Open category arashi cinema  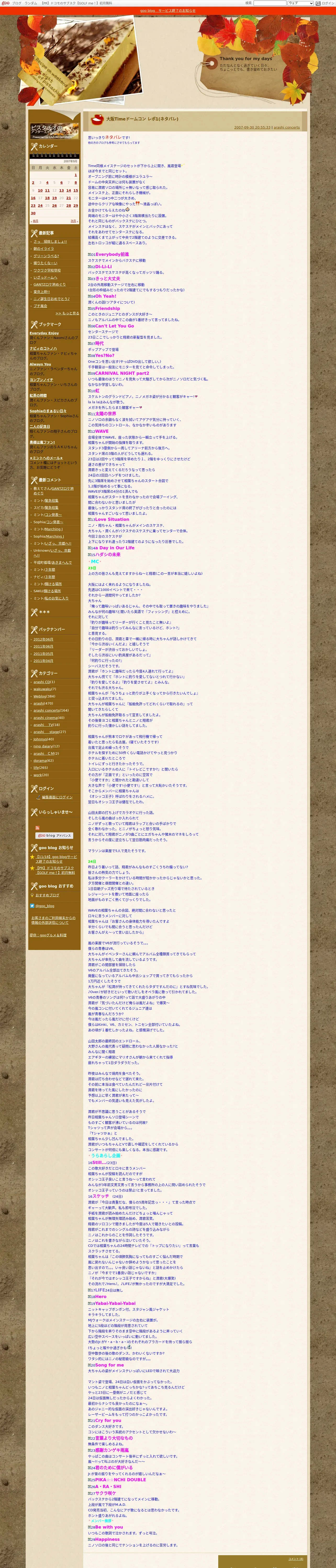pos(46,718)
